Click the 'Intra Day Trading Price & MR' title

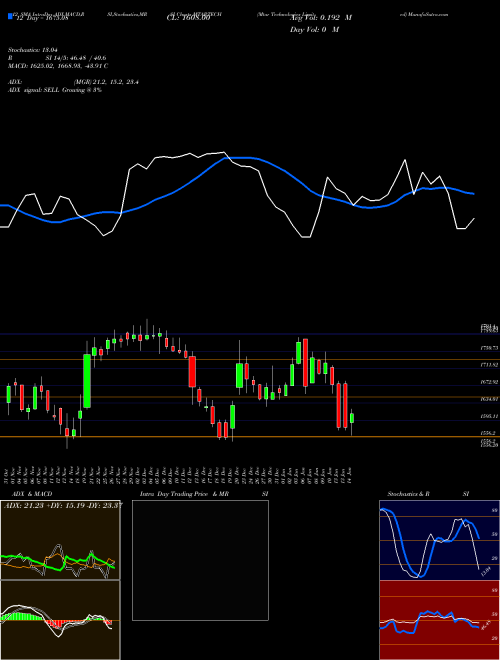(x=184, y=494)
